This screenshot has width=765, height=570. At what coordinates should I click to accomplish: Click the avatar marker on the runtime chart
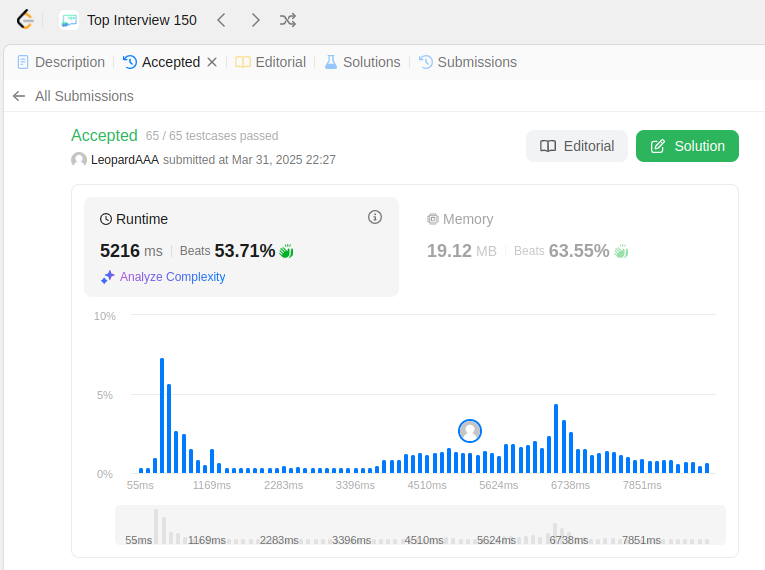click(x=470, y=431)
